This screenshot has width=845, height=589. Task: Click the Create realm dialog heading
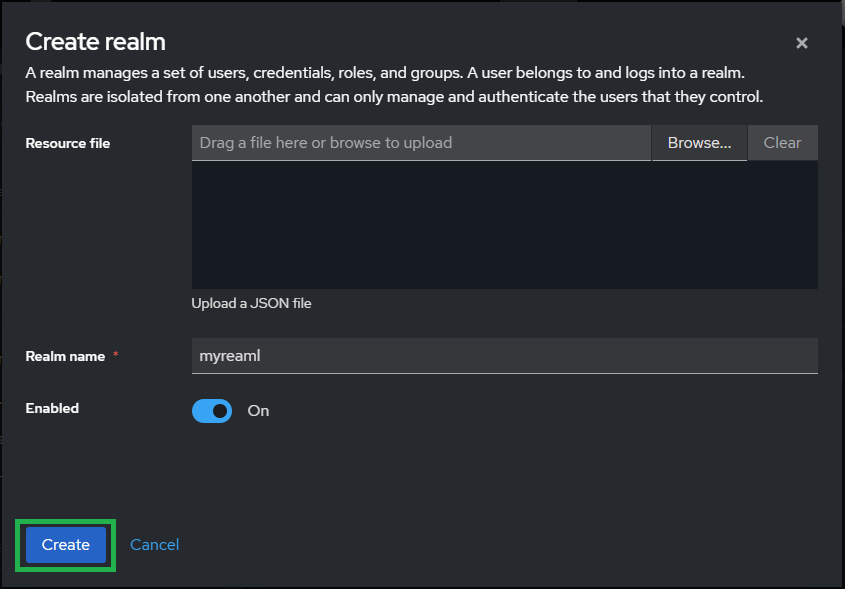(x=95, y=41)
